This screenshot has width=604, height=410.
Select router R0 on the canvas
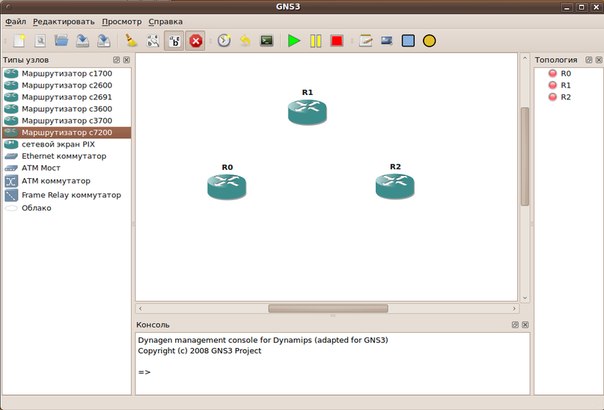point(226,187)
